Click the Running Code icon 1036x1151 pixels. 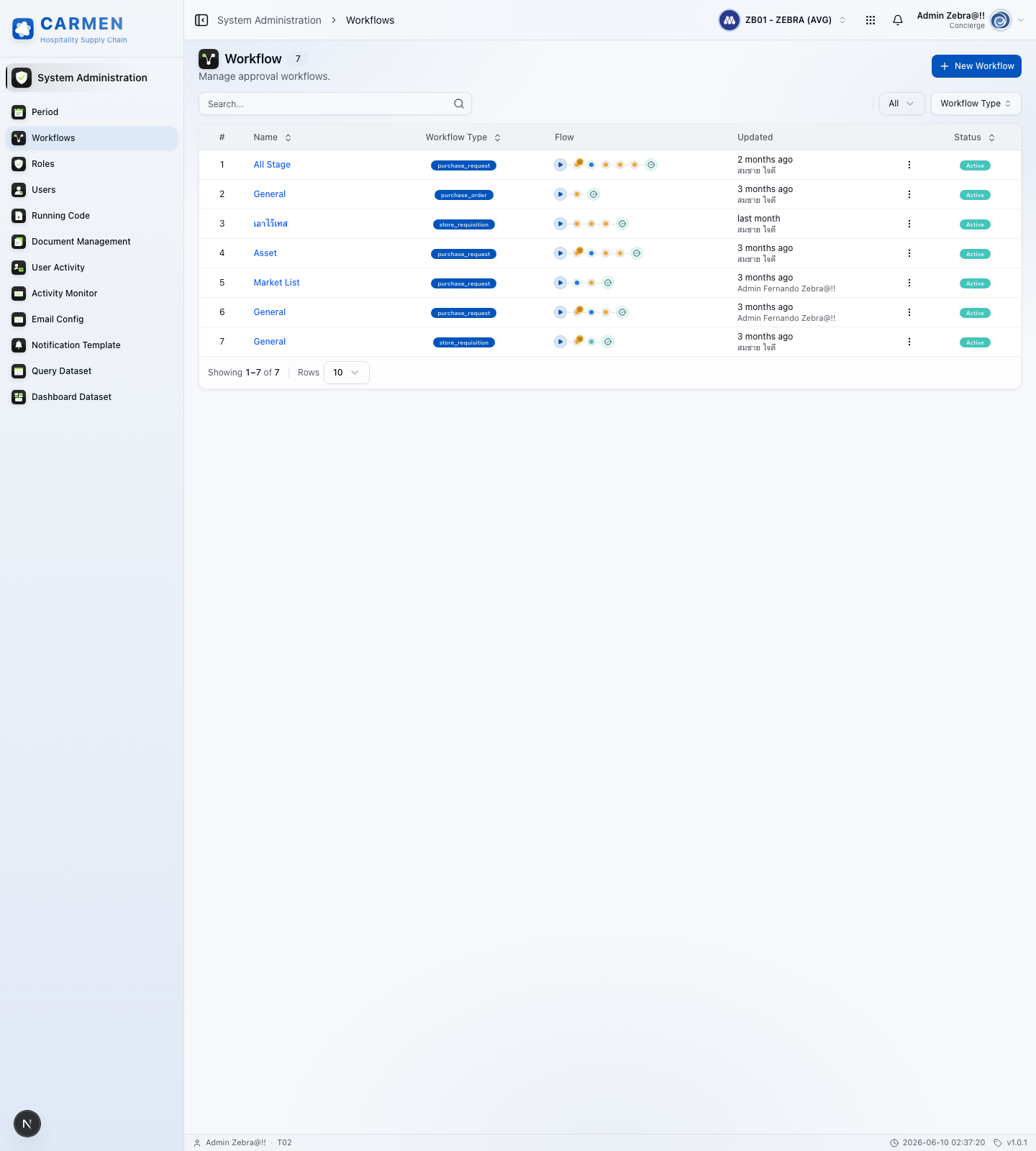[x=19, y=216]
